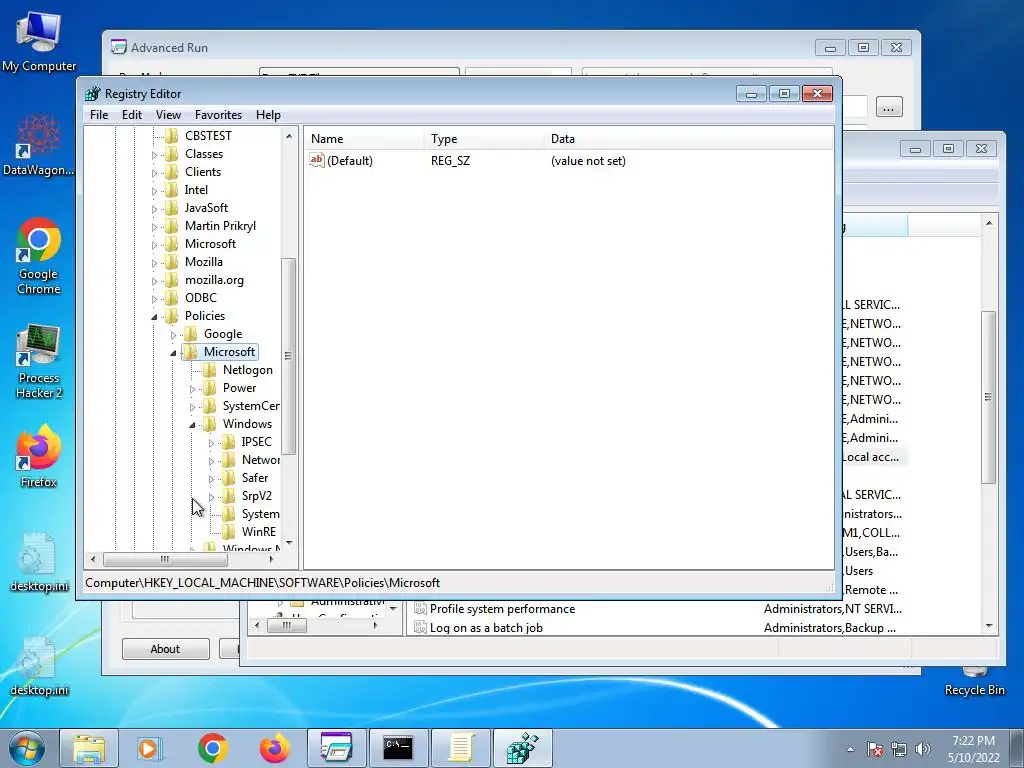Open the Favorites menu in Registry Editor

pos(218,114)
